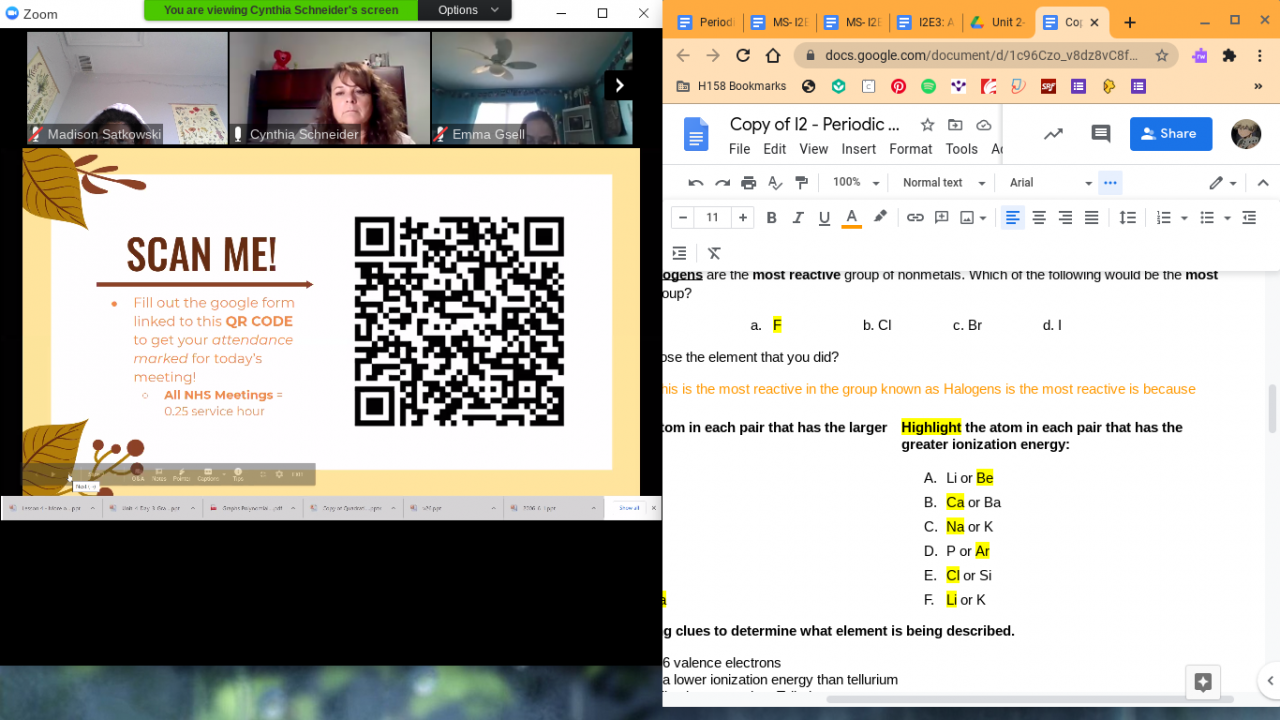This screenshot has height=720, width=1280.
Task: Decrease the paragraph indent
Action: coord(1249,218)
